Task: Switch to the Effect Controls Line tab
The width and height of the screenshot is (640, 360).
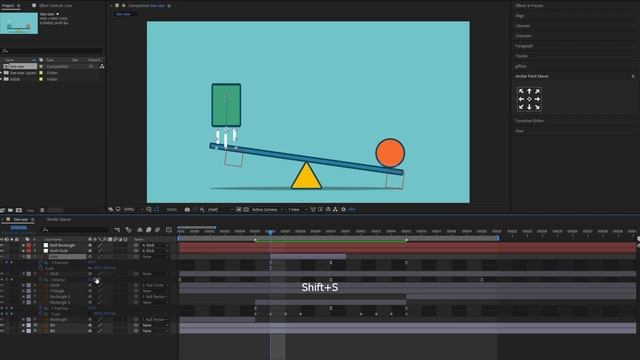Action: 55,6
